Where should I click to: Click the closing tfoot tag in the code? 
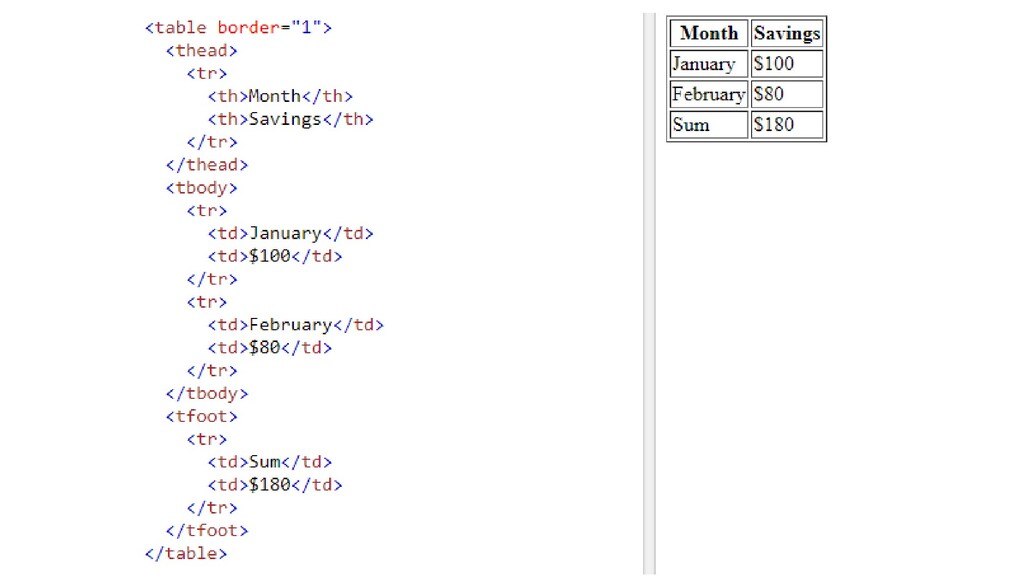click(x=206, y=530)
